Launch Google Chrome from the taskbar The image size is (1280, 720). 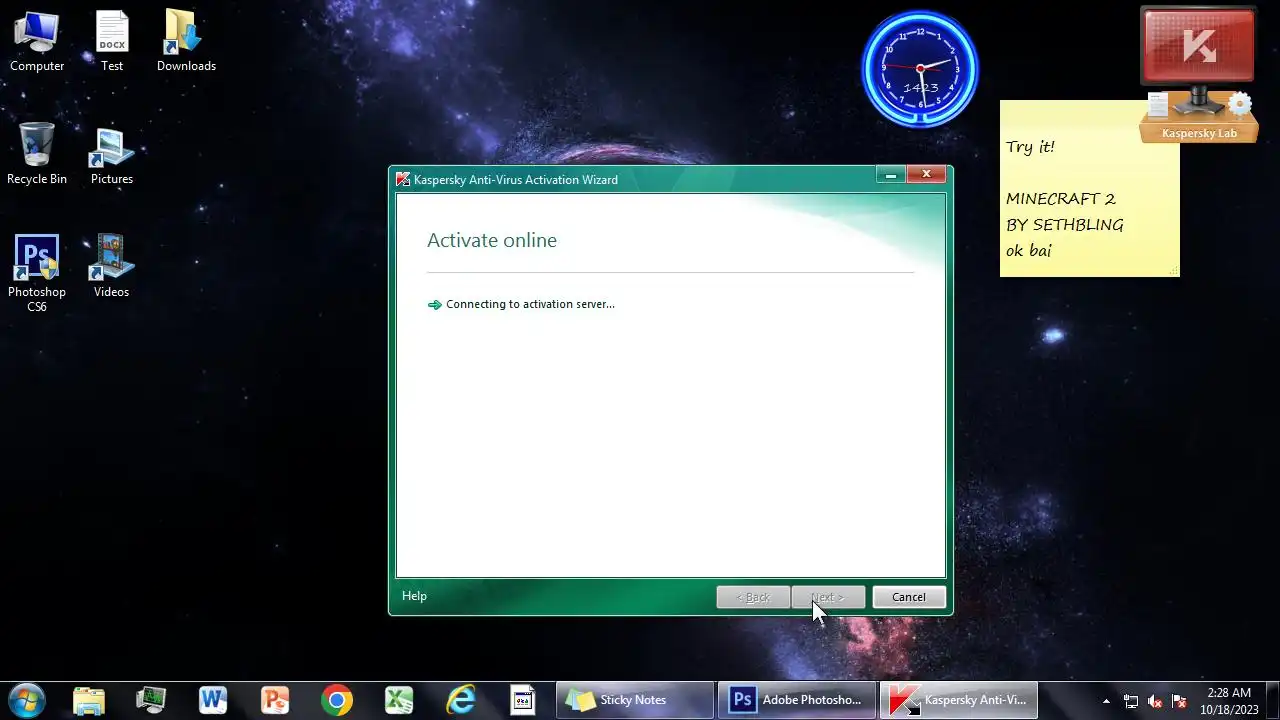[x=337, y=700]
